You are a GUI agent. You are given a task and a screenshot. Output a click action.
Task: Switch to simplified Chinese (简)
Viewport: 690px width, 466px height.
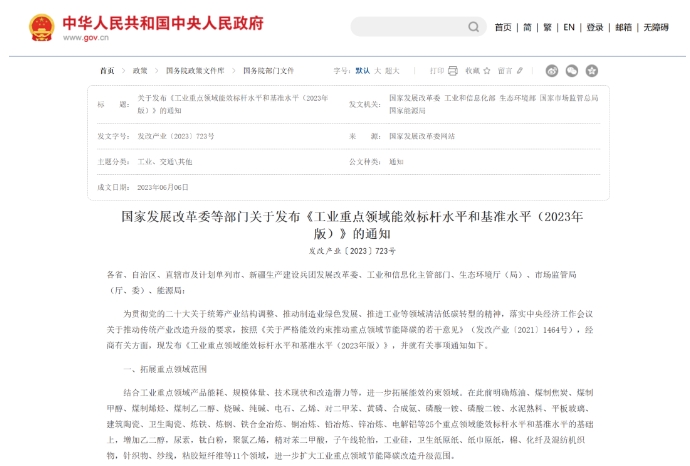pyautogui.click(x=529, y=27)
